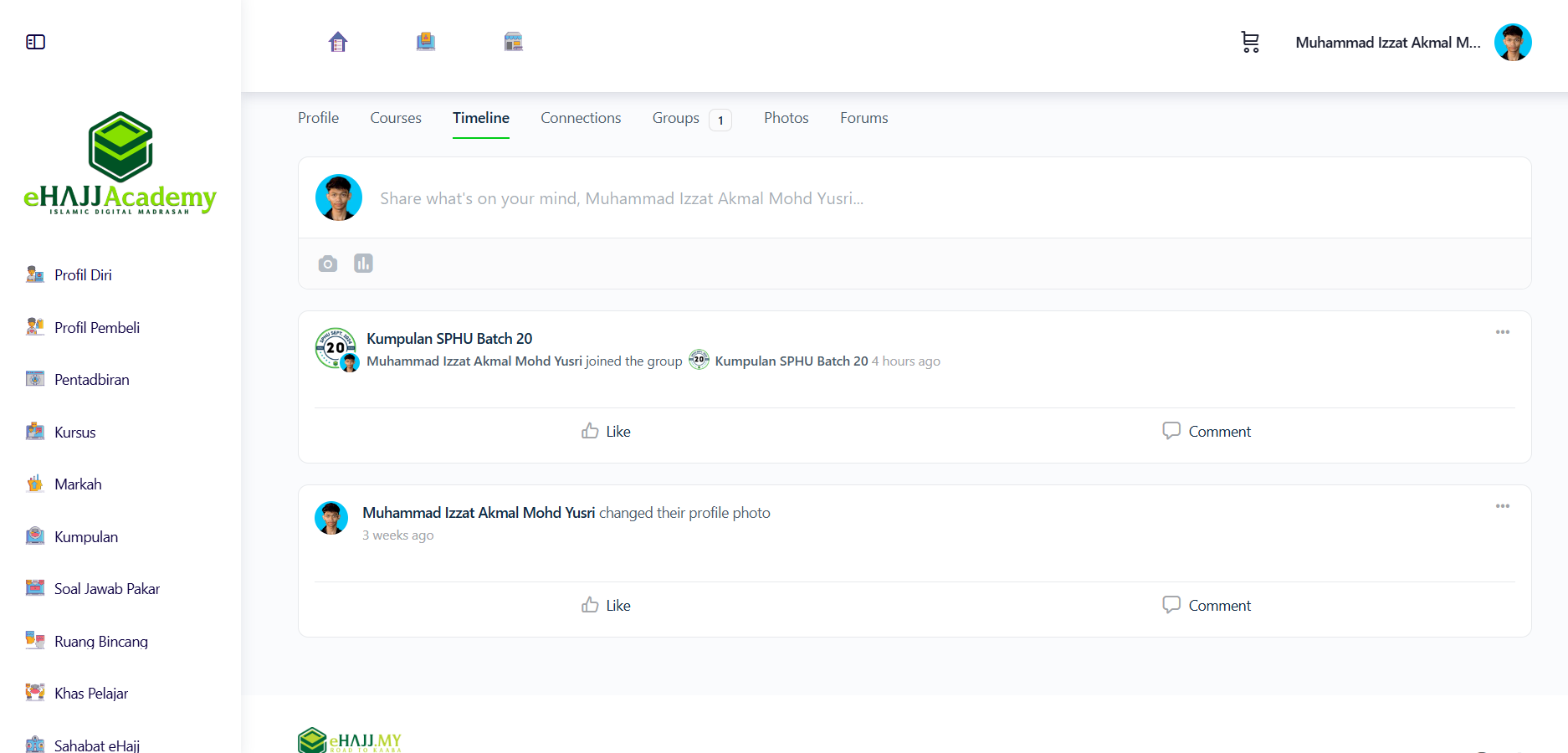Click Khas Pelajar sidebar icon

pos(35,693)
